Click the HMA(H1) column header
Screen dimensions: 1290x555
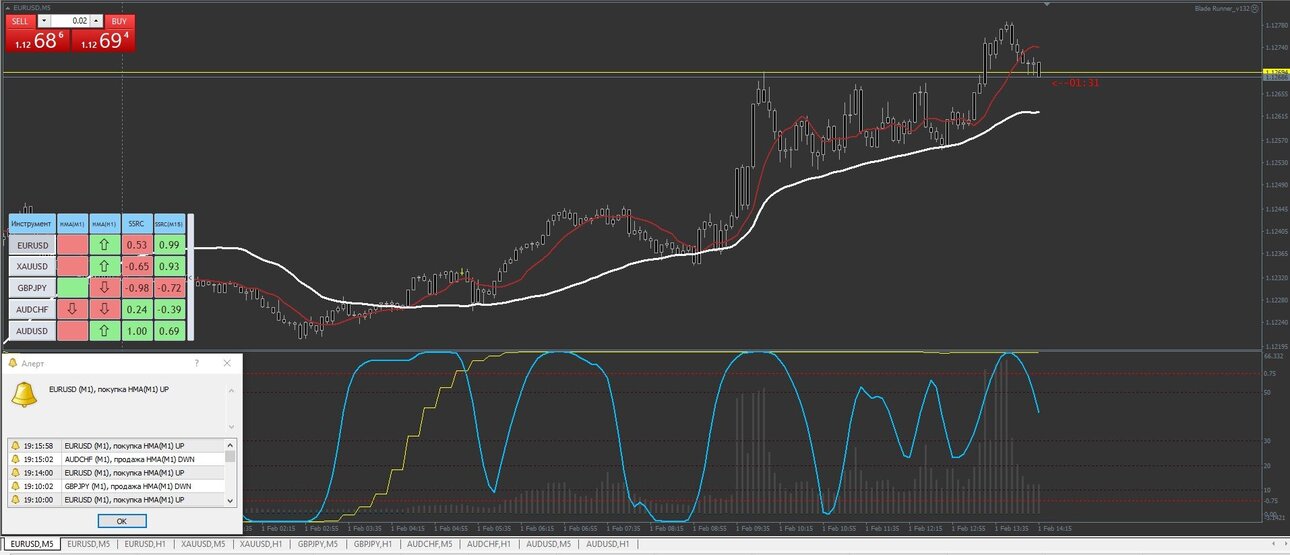[x=103, y=224]
